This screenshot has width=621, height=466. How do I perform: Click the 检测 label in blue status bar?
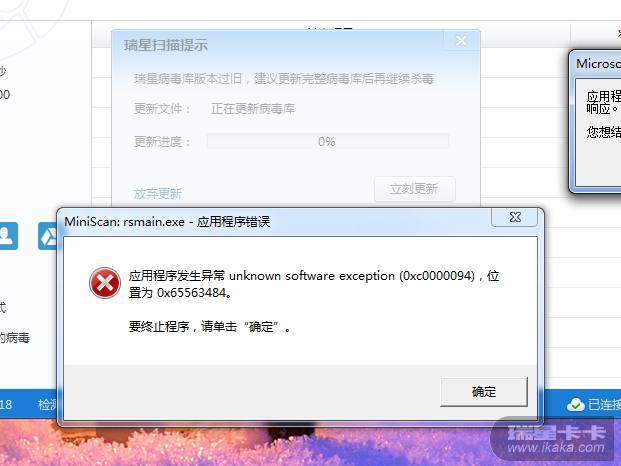click(47, 405)
